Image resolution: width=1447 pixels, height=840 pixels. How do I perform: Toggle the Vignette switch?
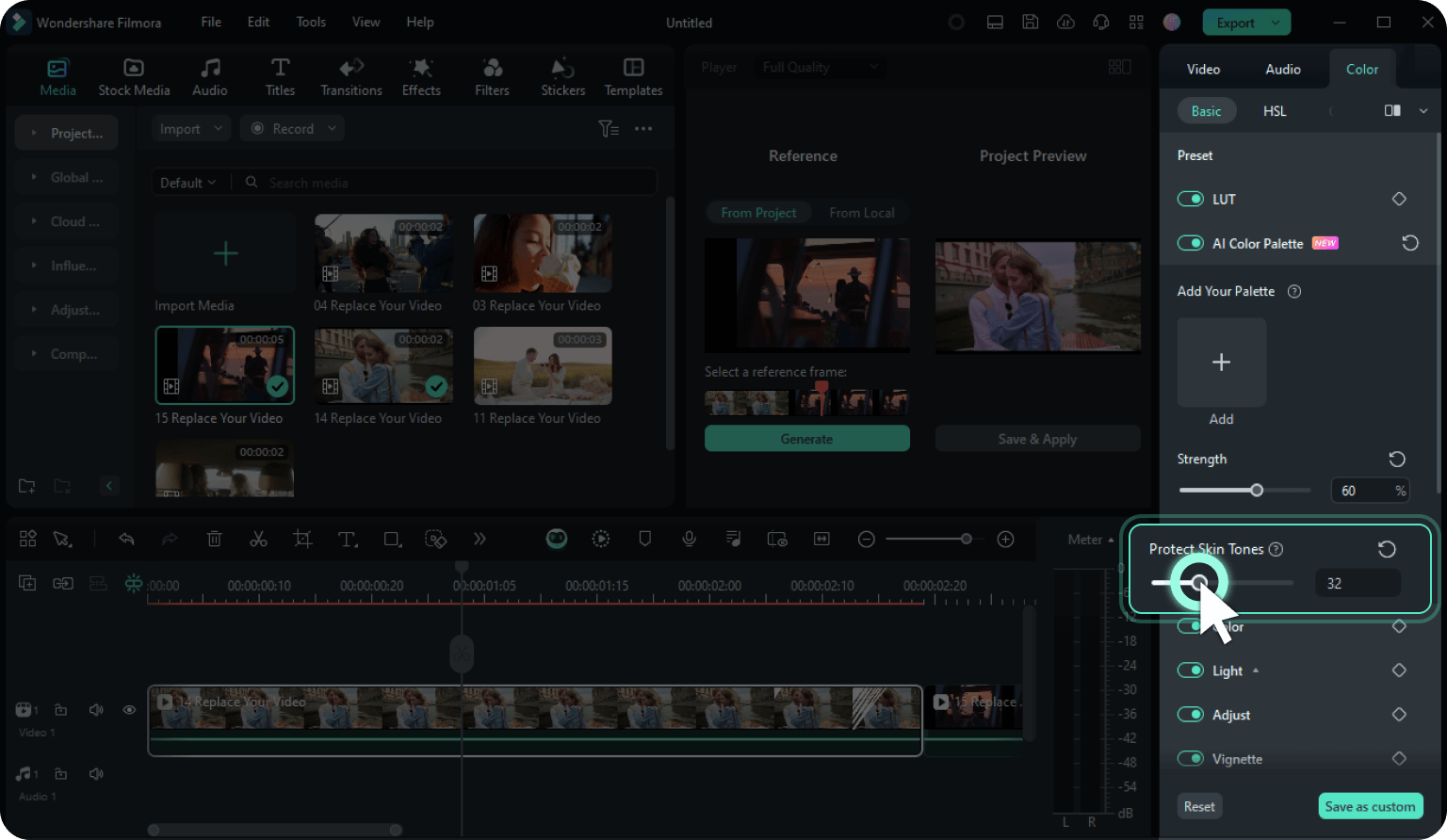(x=1191, y=759)
